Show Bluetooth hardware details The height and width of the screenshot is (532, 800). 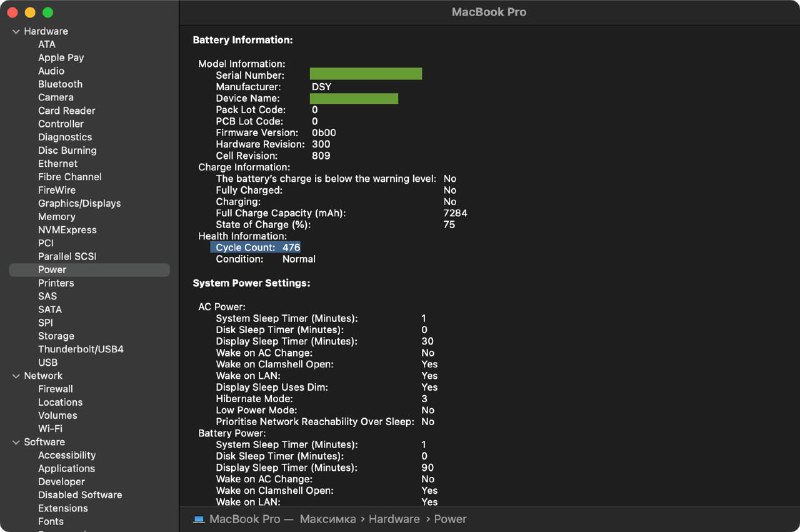pos(60,84)
